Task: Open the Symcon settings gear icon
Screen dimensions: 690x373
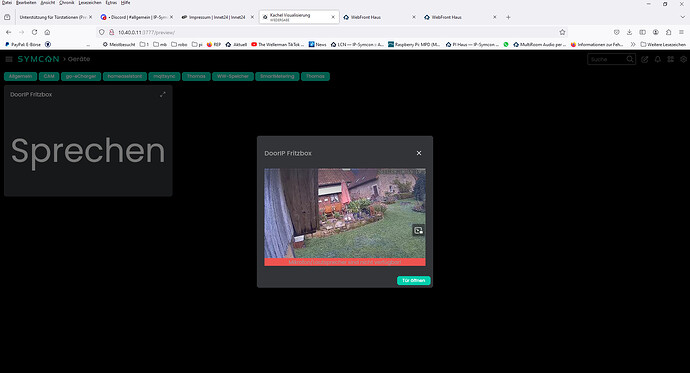Action: (x=683, y=59)
